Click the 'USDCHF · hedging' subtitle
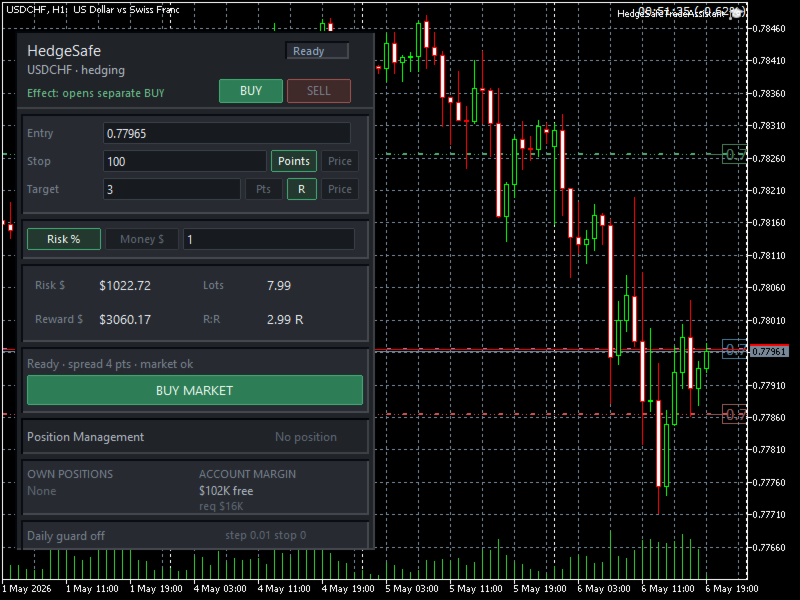 coord(76,70)
